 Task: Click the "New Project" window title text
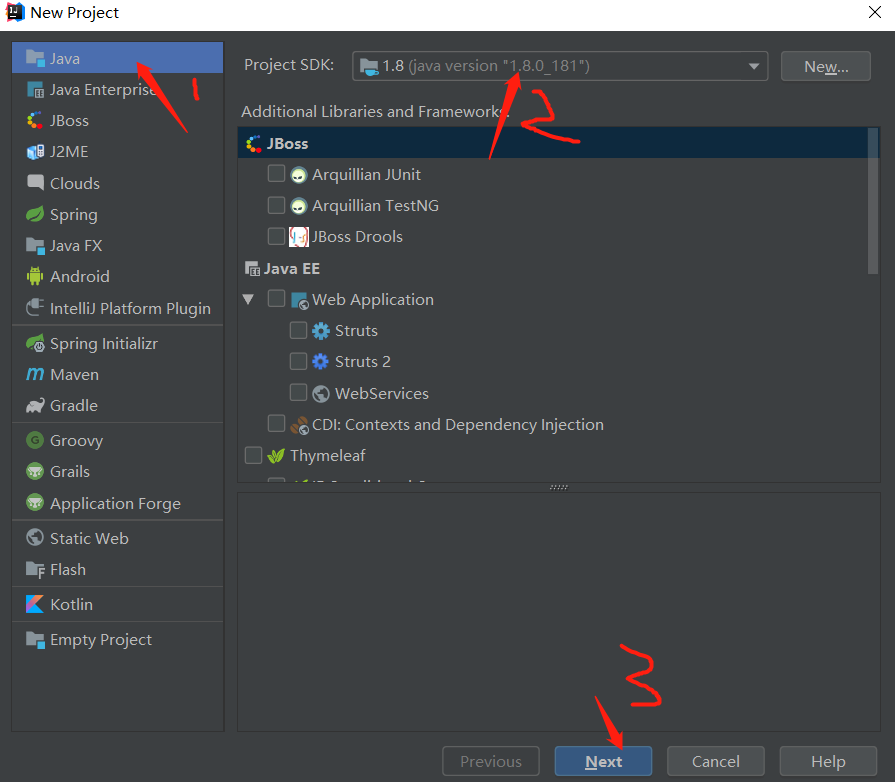coord(74,13)
